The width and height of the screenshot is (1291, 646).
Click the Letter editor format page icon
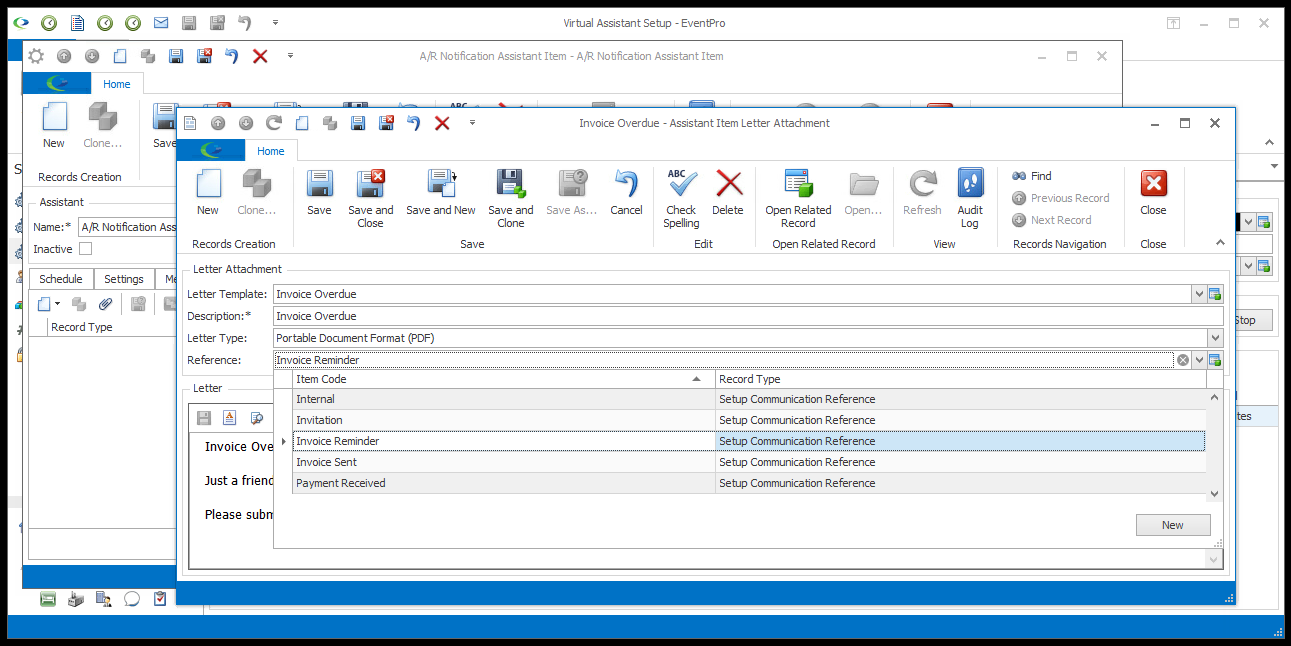(230, 418)
